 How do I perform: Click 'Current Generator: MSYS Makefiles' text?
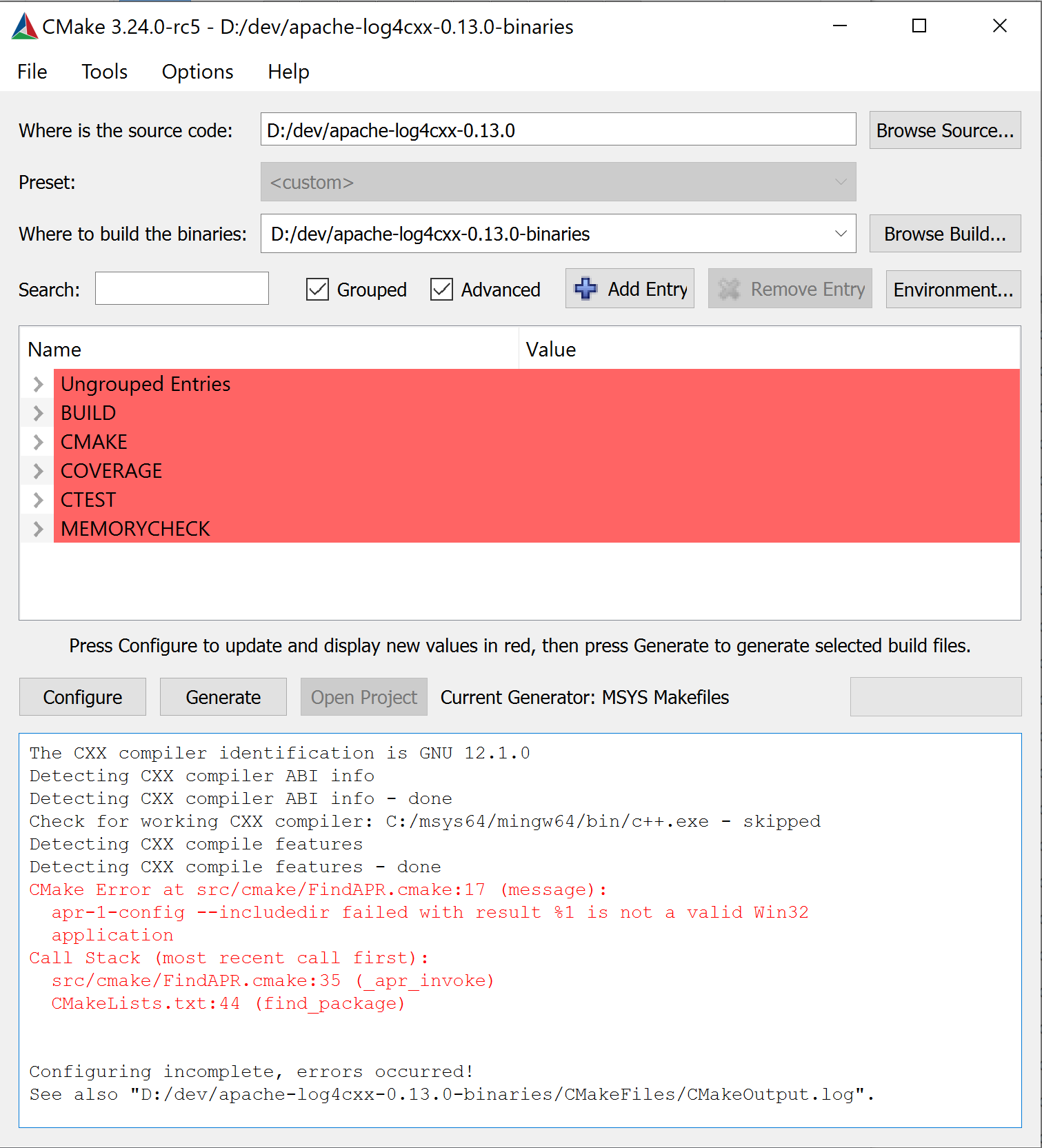click(585, 697)
